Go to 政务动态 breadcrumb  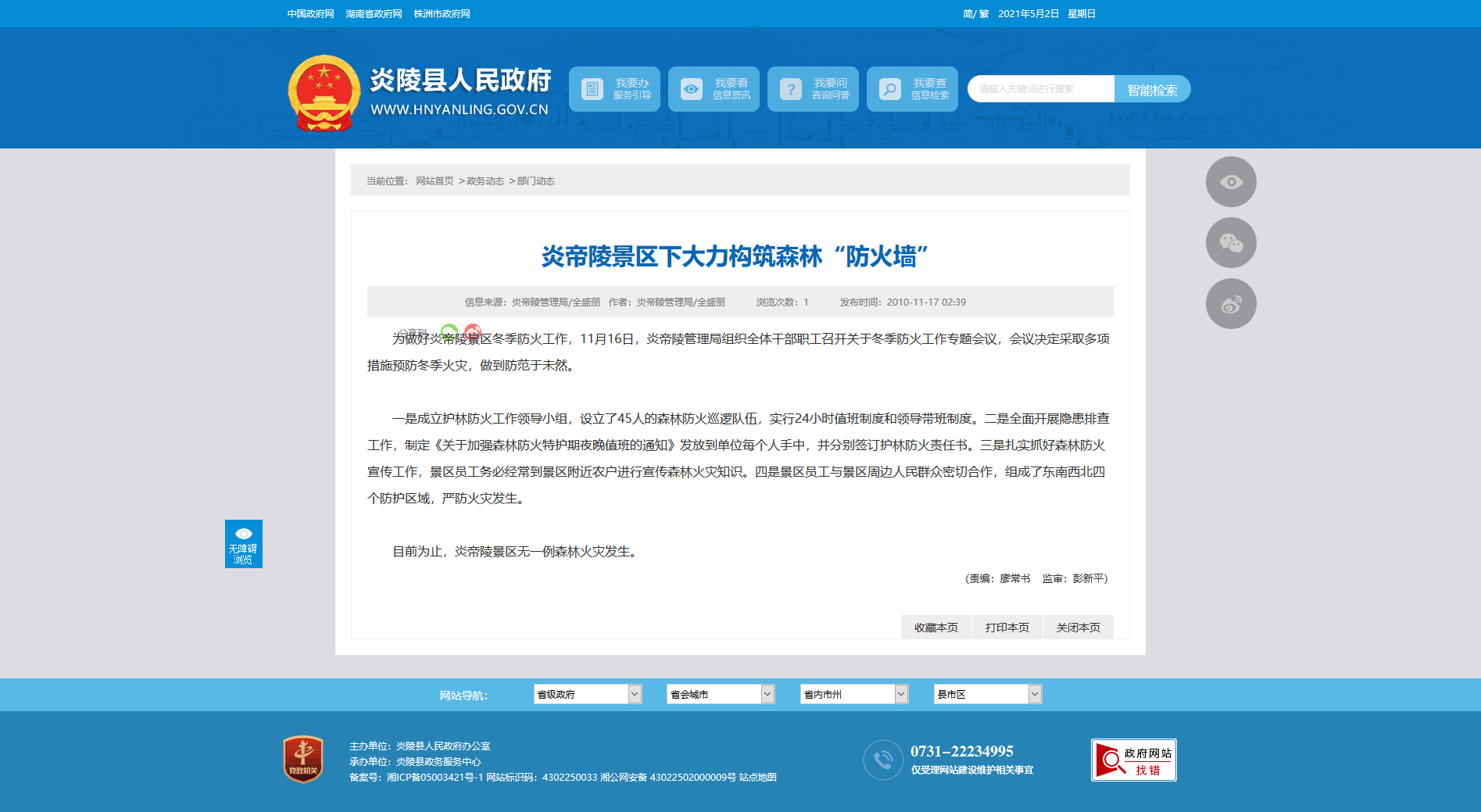coord(485,181)
